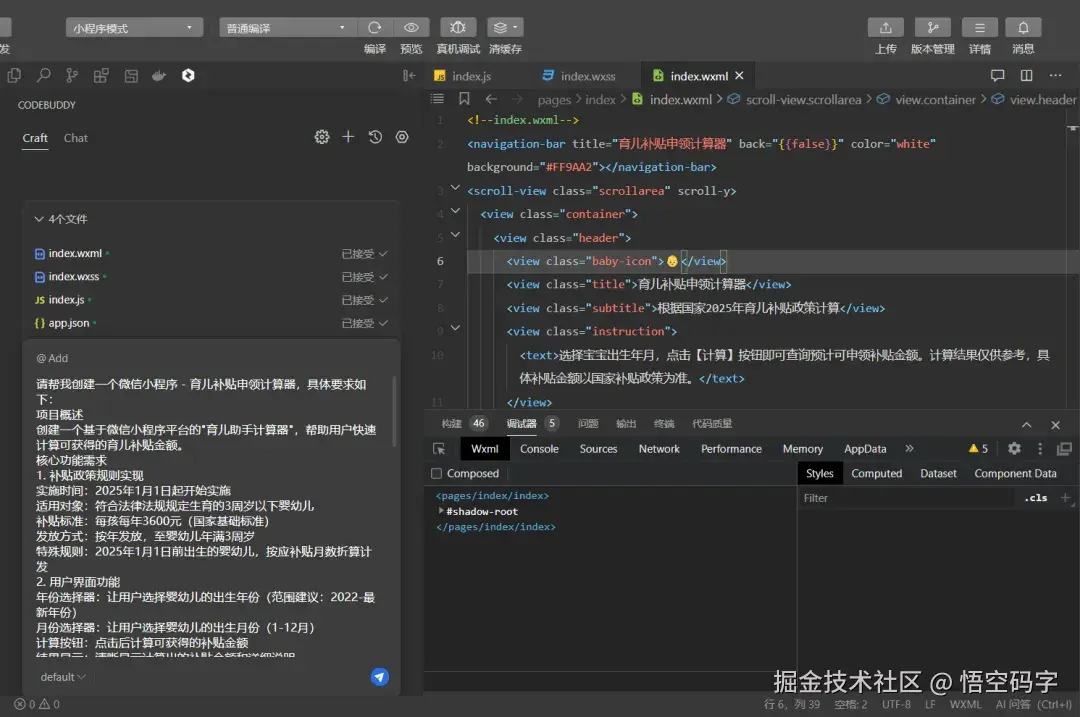Open project details menu icon

[x=979, y=28]
